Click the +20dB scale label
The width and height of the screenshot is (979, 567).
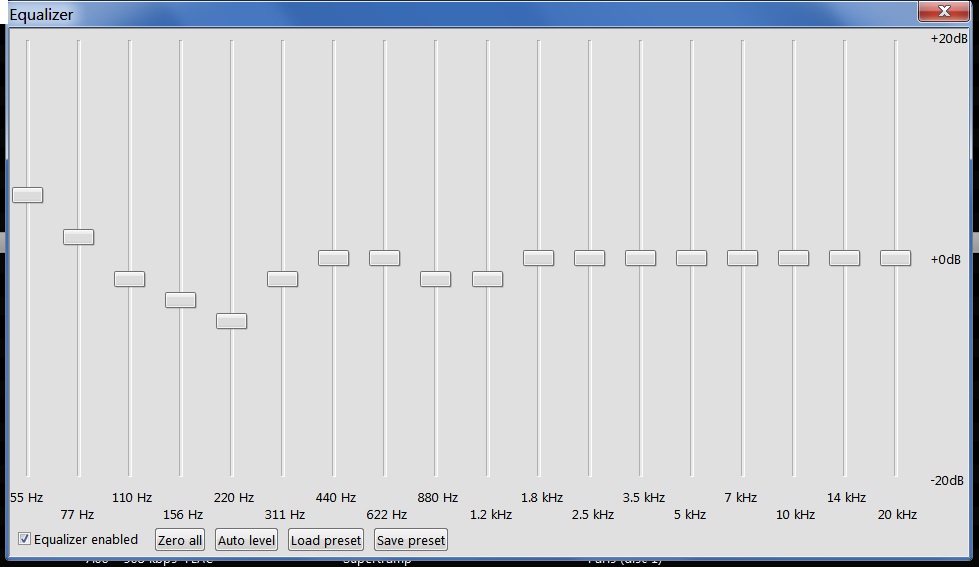tap(948, 39)
